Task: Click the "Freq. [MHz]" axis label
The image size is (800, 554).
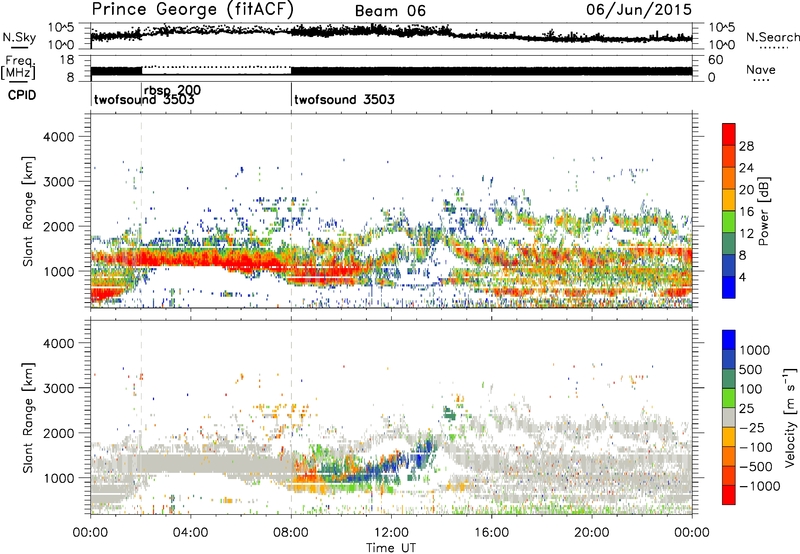Action: pyautogui.click(x=18, y=67)
